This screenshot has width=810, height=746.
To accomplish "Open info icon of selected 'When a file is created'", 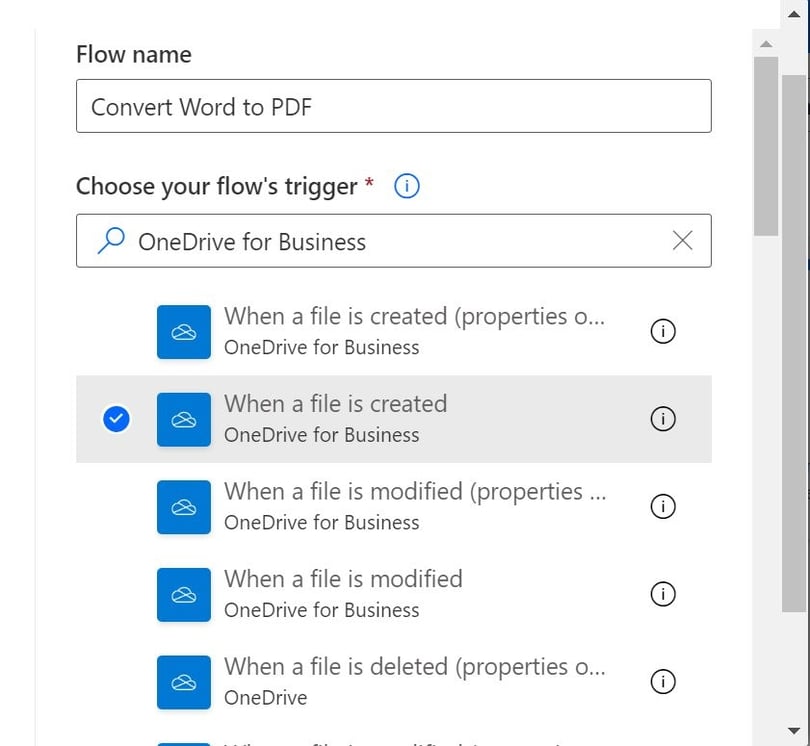I will pyautogui.click(x=663, y=418).
